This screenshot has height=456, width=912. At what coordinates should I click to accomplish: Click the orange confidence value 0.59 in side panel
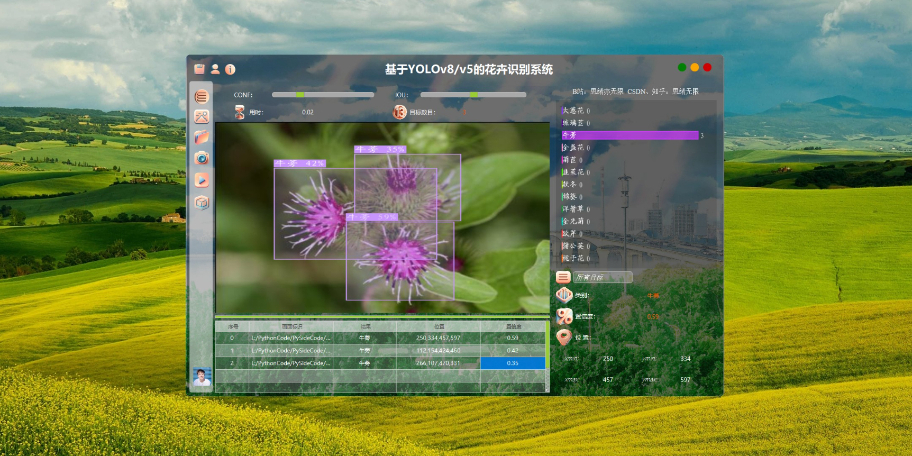pos(653,316)
